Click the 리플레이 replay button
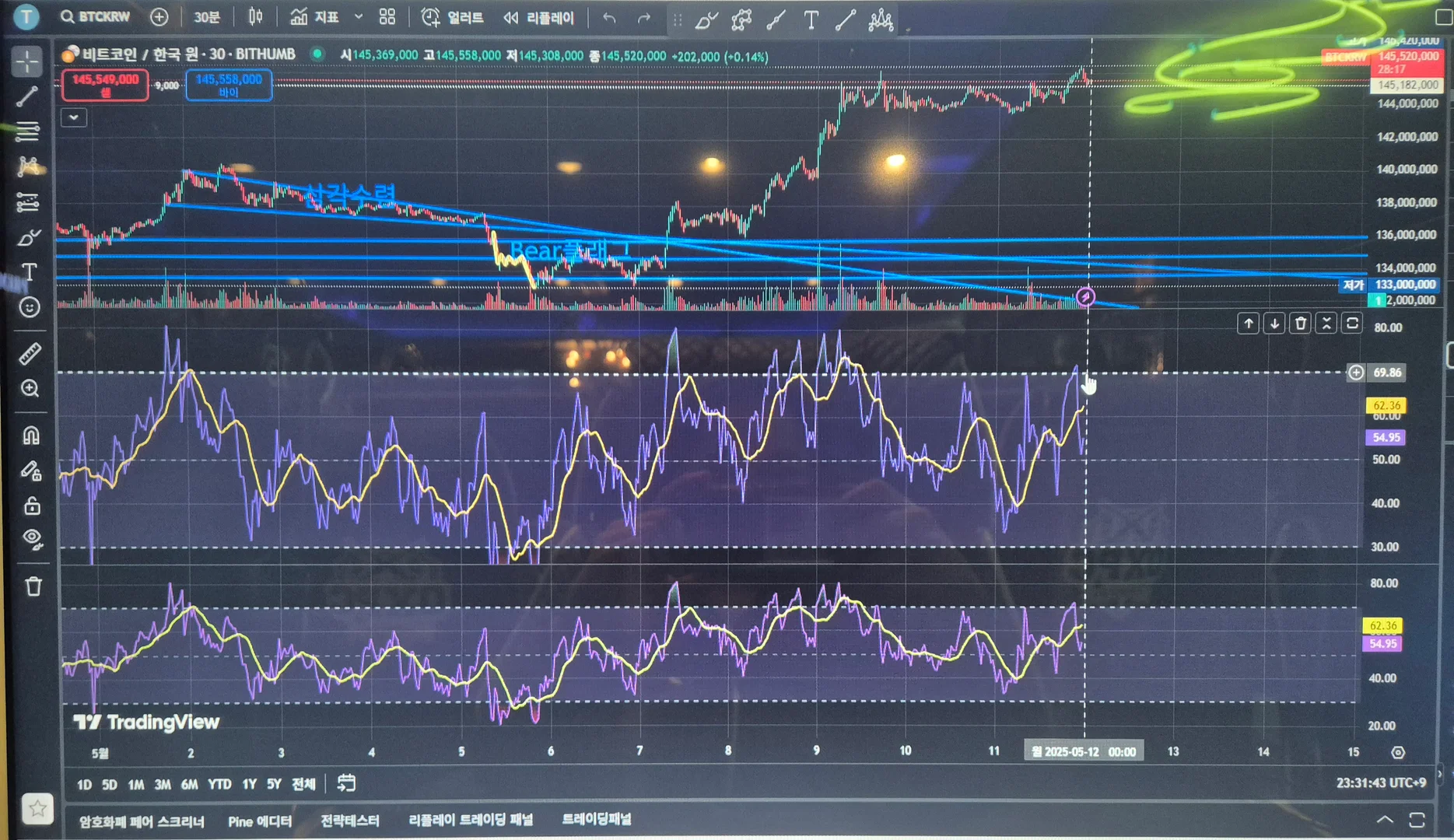The image size is (1454, 840). (x=538, y=17)
